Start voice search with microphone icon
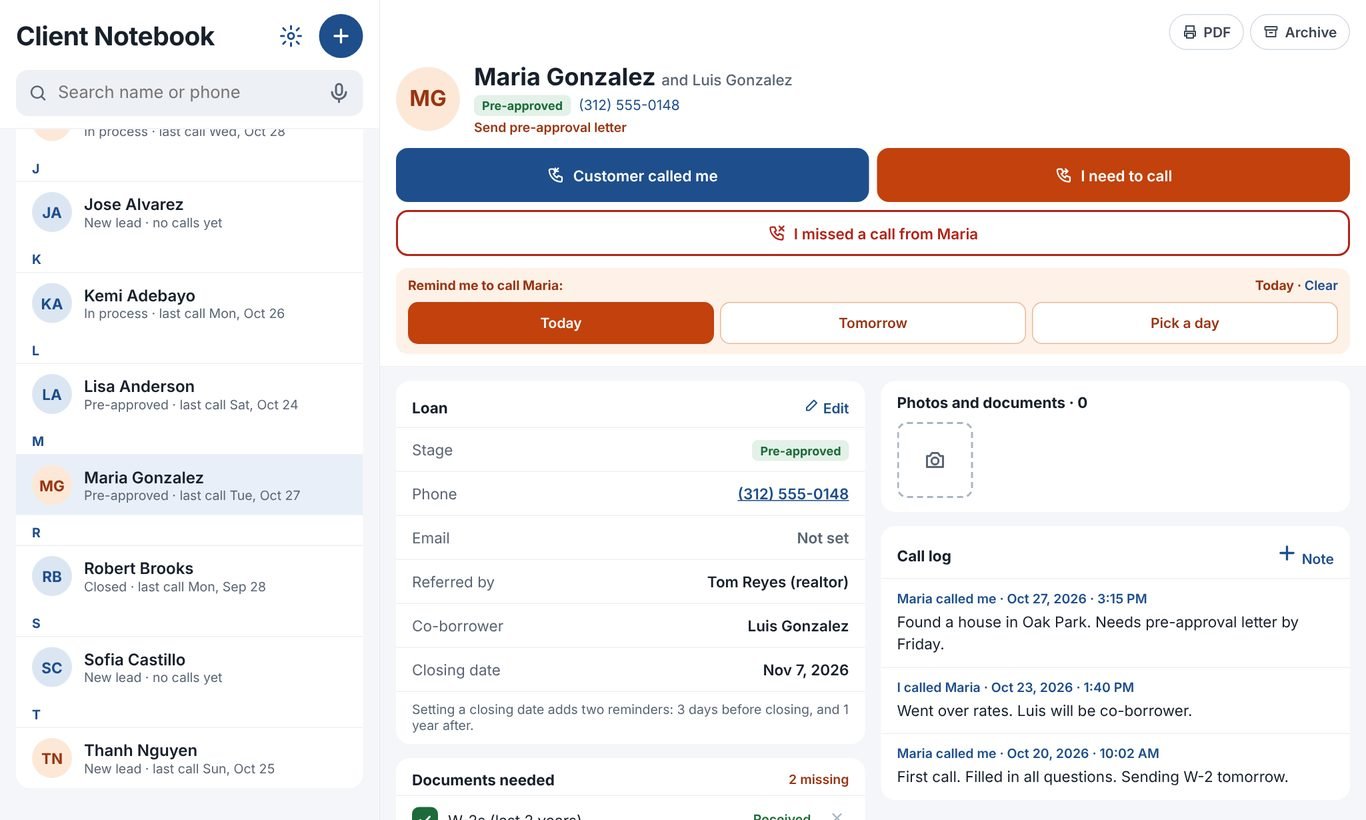Viewport: 1366px width, 820px height. [339, 93]
